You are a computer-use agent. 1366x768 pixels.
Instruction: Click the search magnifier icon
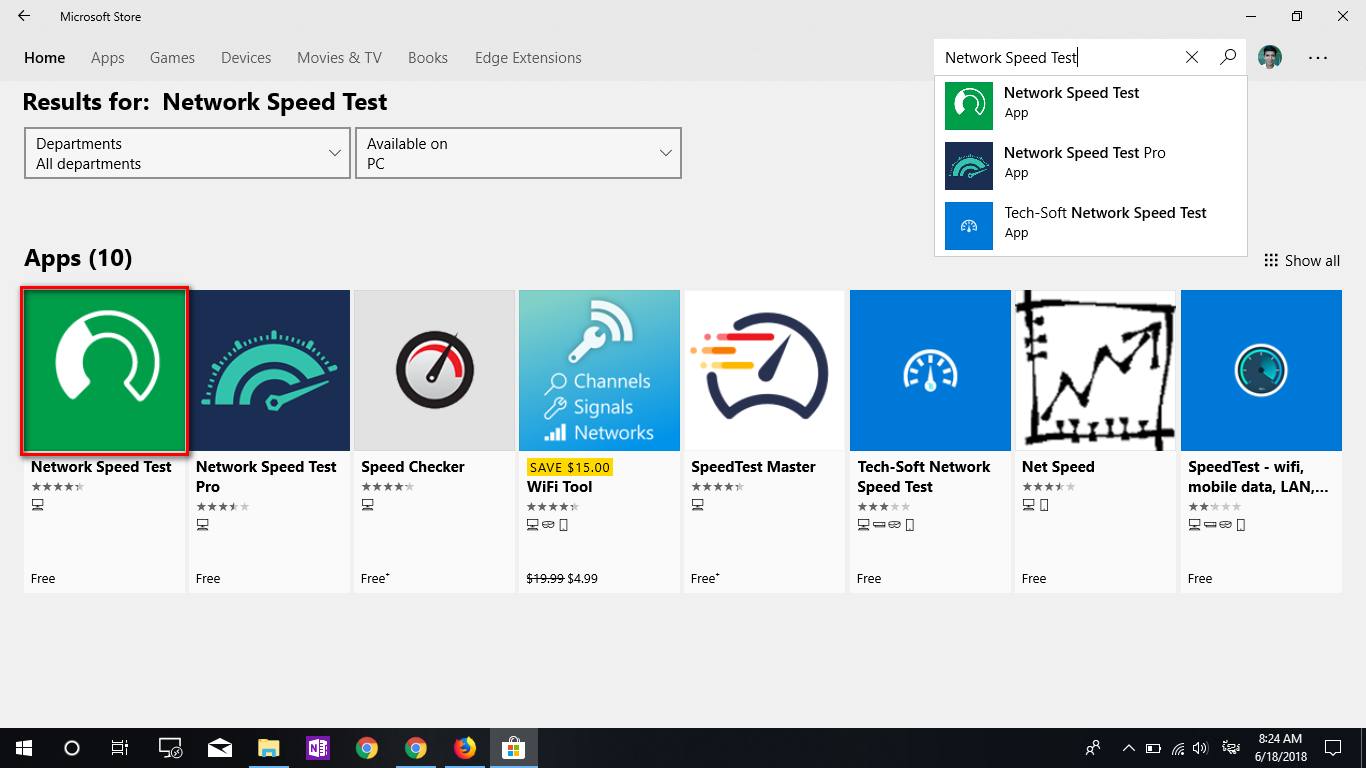point(1227,57)
